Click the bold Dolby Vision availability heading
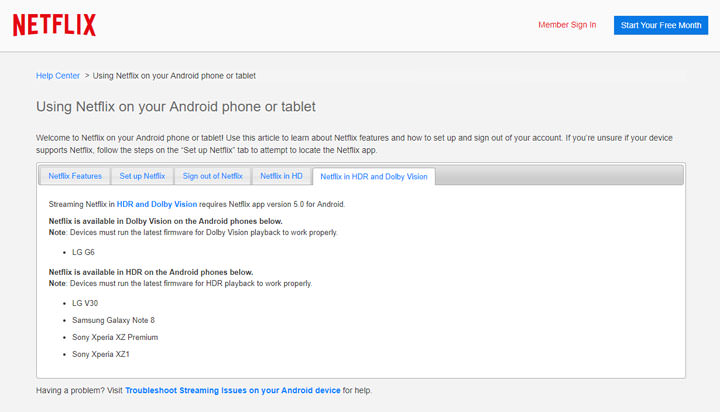The height and width of the screenshot is (412, 720). pos(165,221)
